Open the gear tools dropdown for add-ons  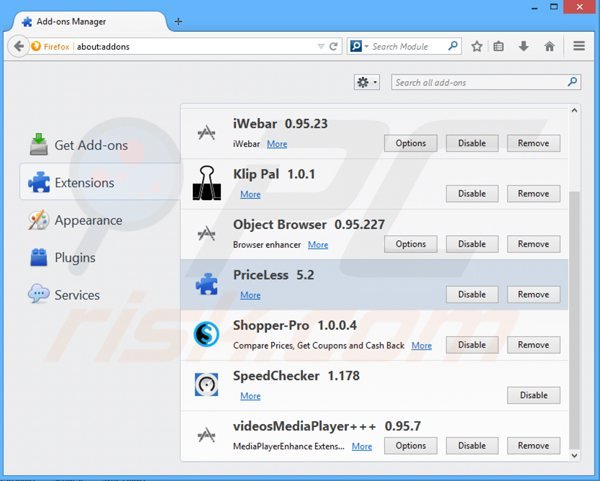(367, 82)
